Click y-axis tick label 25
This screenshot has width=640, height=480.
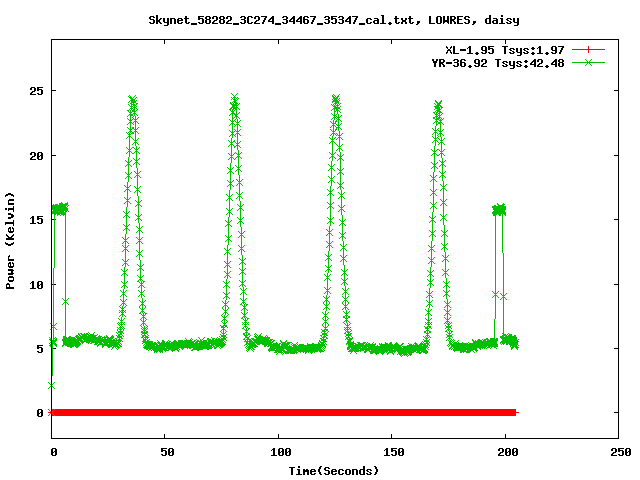[x=36, y=91]
